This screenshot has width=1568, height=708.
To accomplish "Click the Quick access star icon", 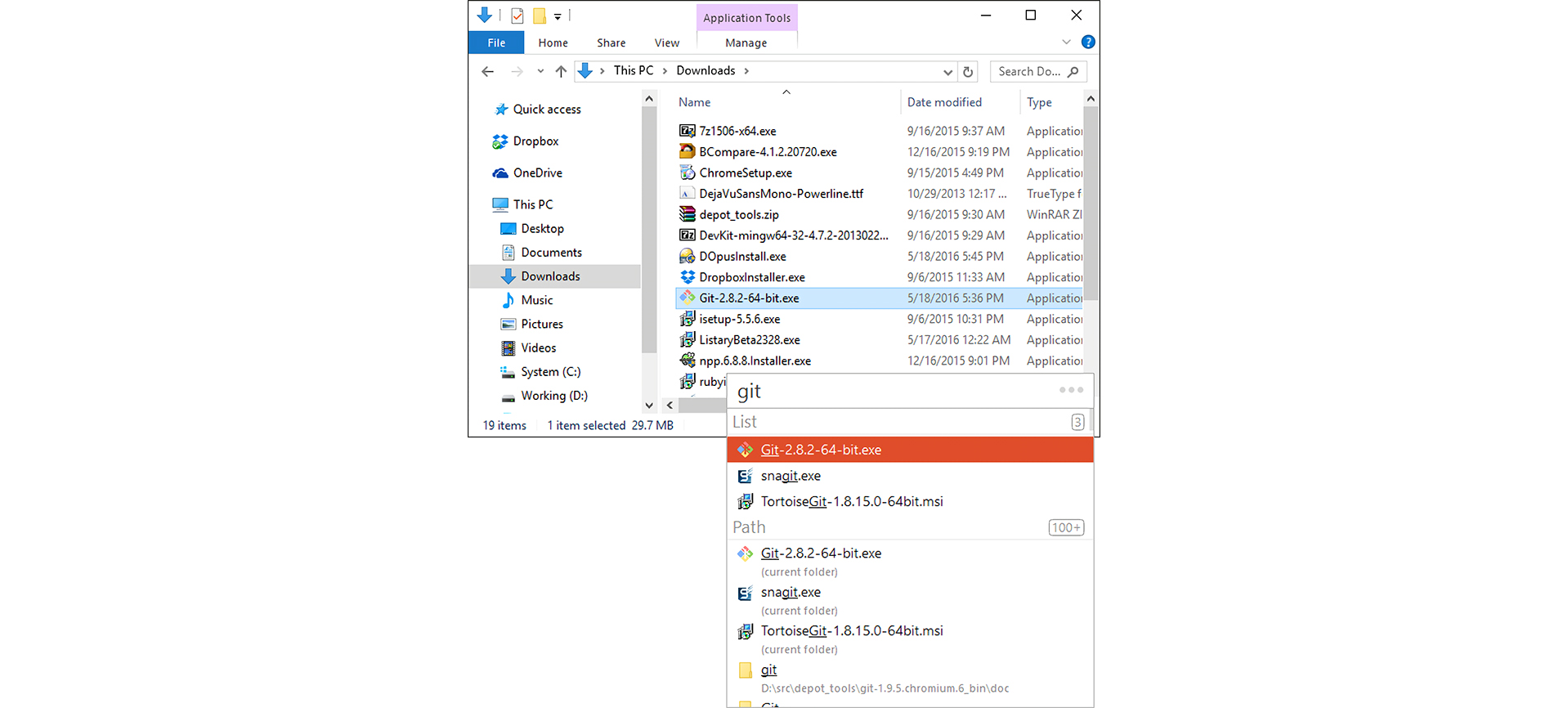I will click(501, 110).
